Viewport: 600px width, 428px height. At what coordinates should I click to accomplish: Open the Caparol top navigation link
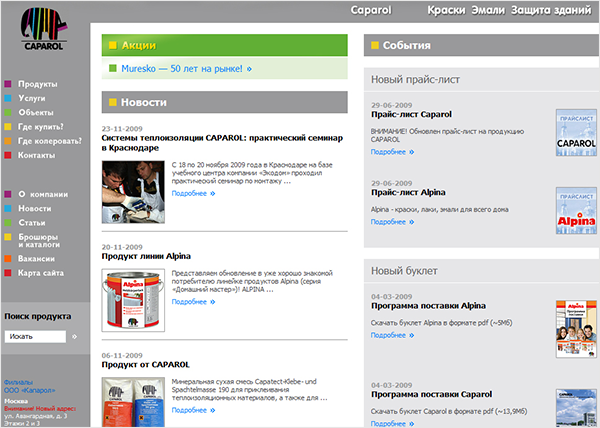371,10
